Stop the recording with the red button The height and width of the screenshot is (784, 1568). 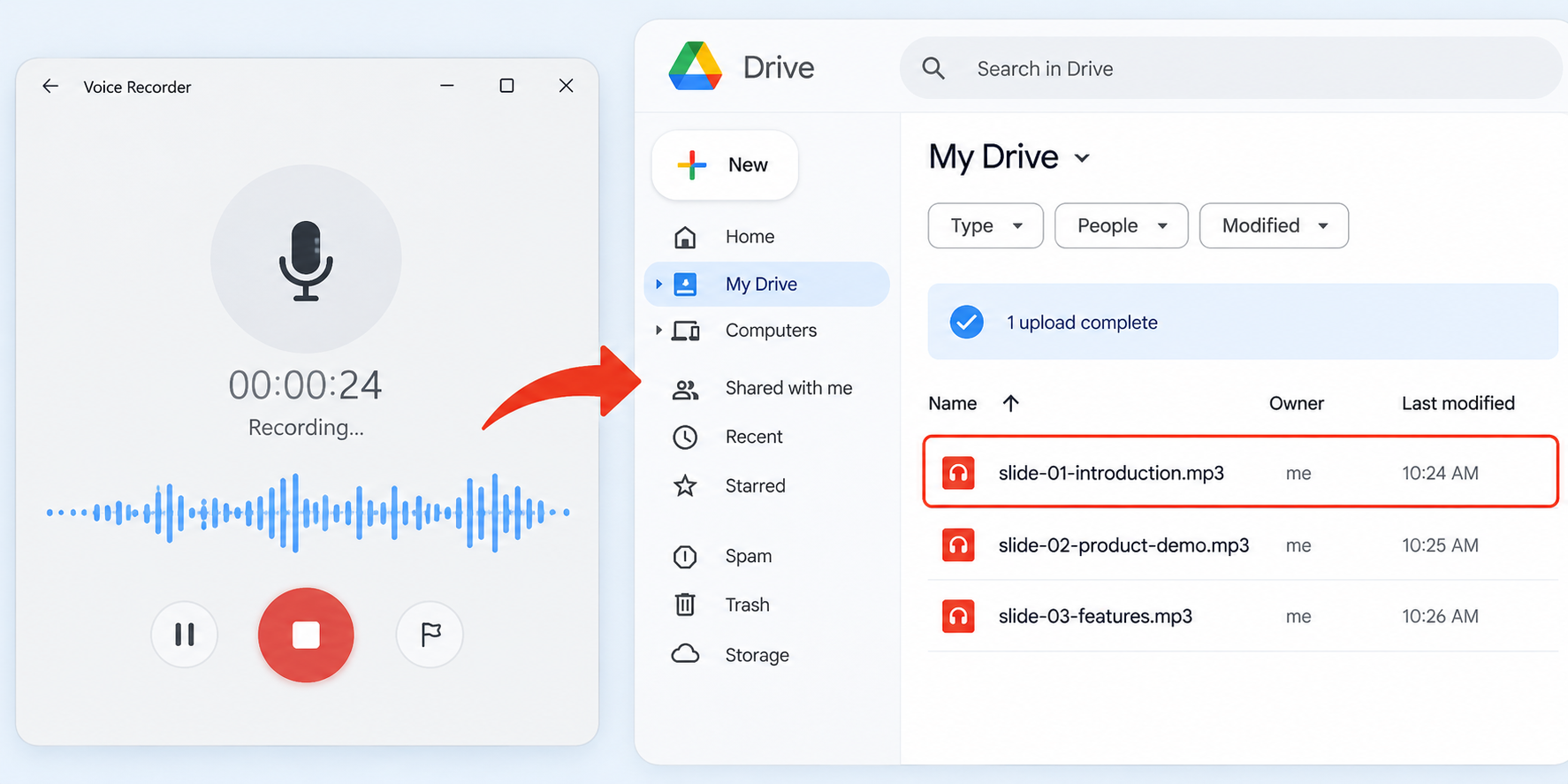[x=306, y=635]
